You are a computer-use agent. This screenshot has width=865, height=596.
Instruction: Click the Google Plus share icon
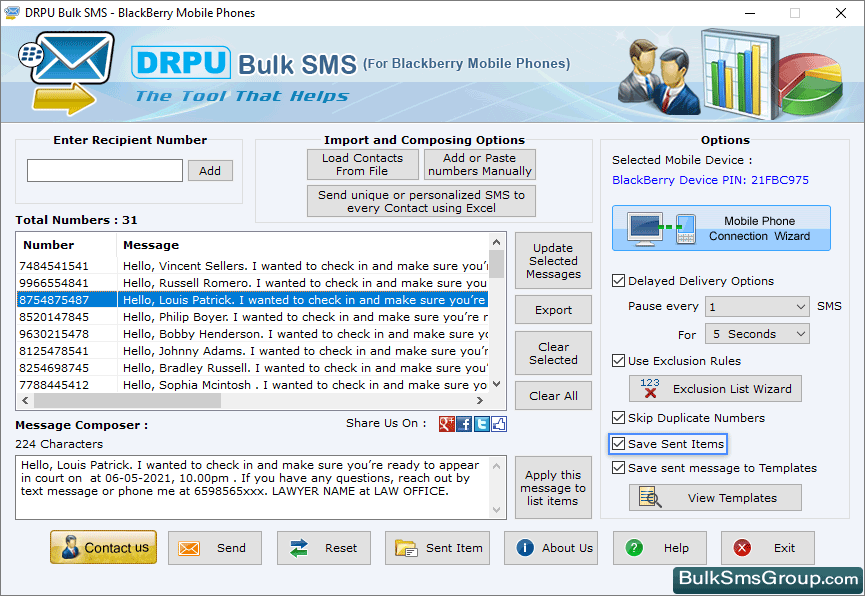click(x=446, y=424)
